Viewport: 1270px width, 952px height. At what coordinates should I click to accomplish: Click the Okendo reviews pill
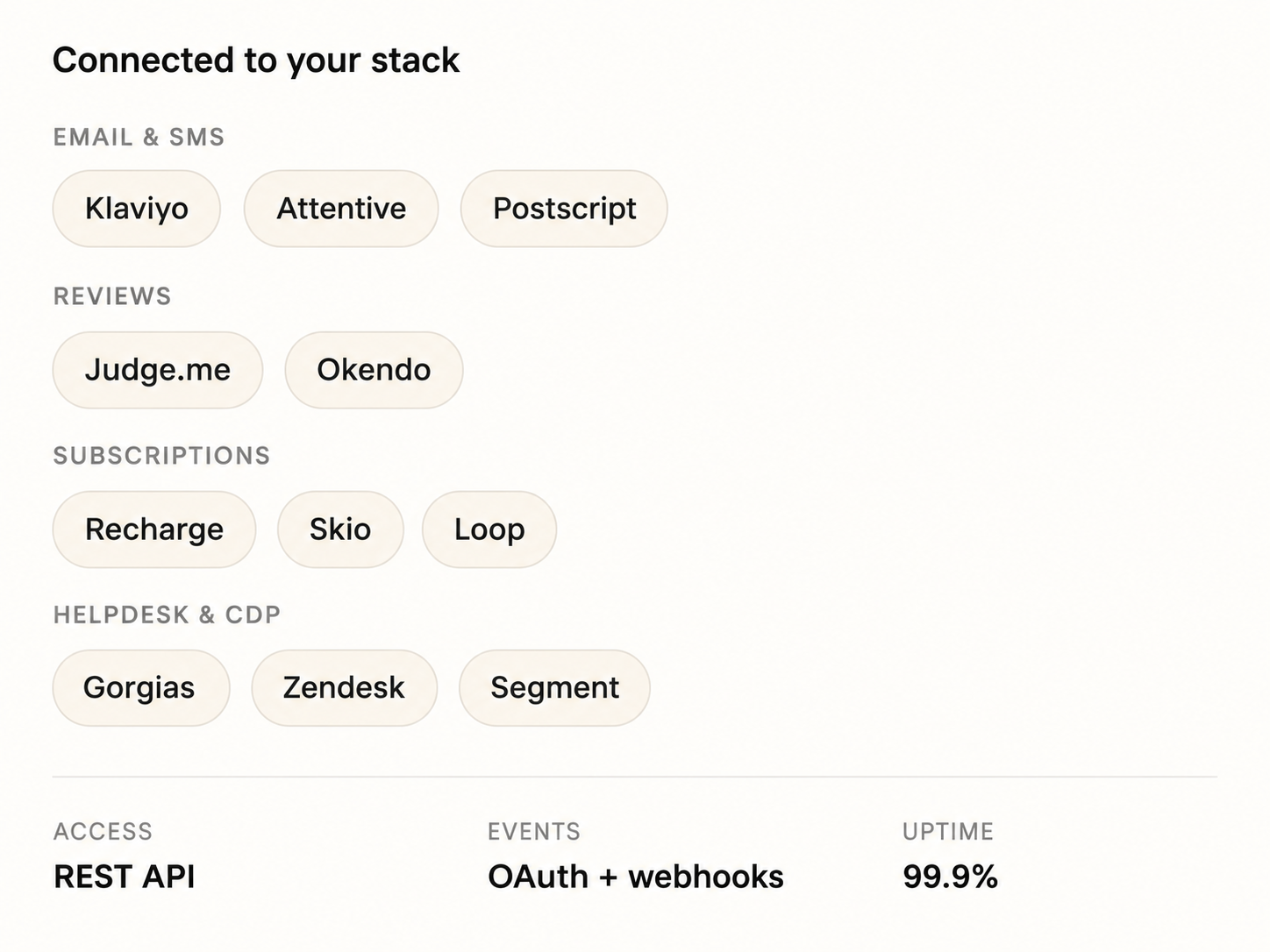click(x=374, y=370)
